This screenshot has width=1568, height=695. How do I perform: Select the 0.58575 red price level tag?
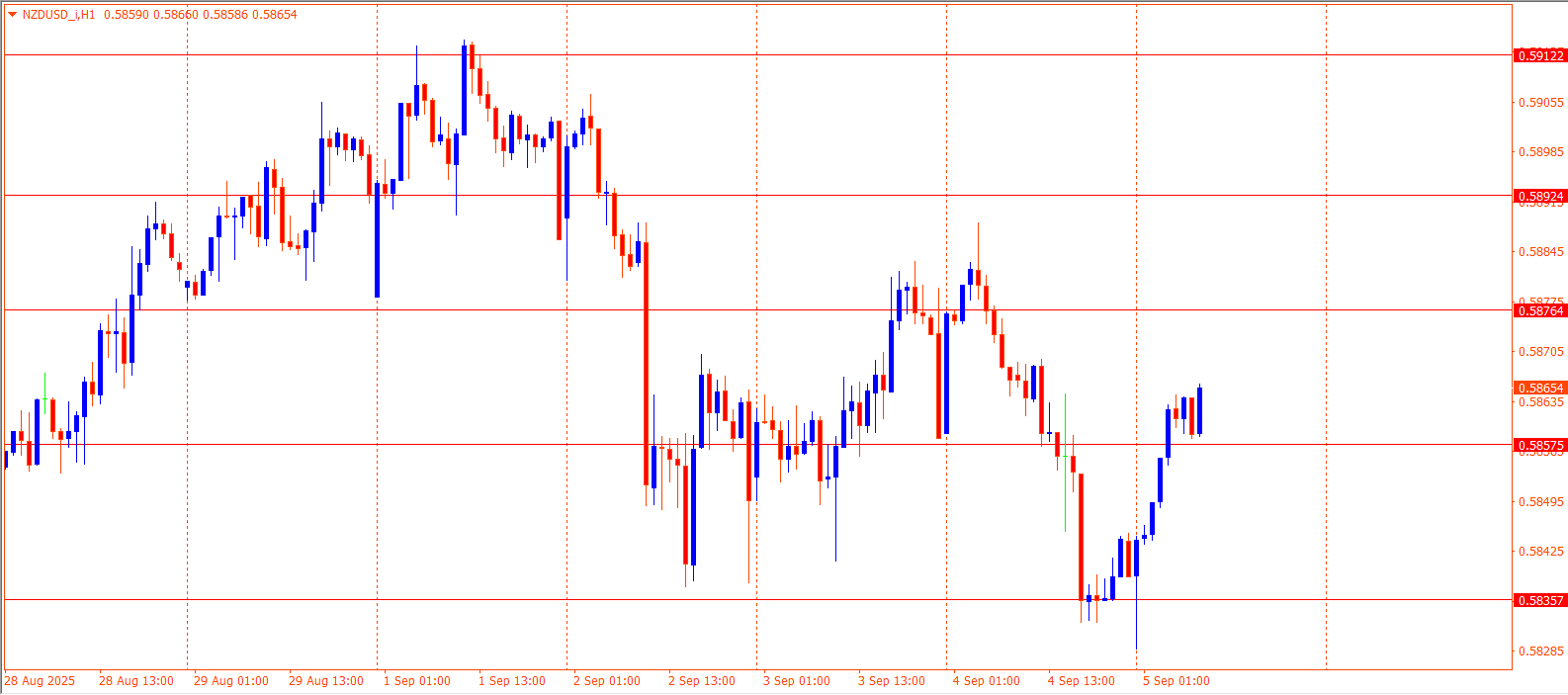coord(1540,445)
